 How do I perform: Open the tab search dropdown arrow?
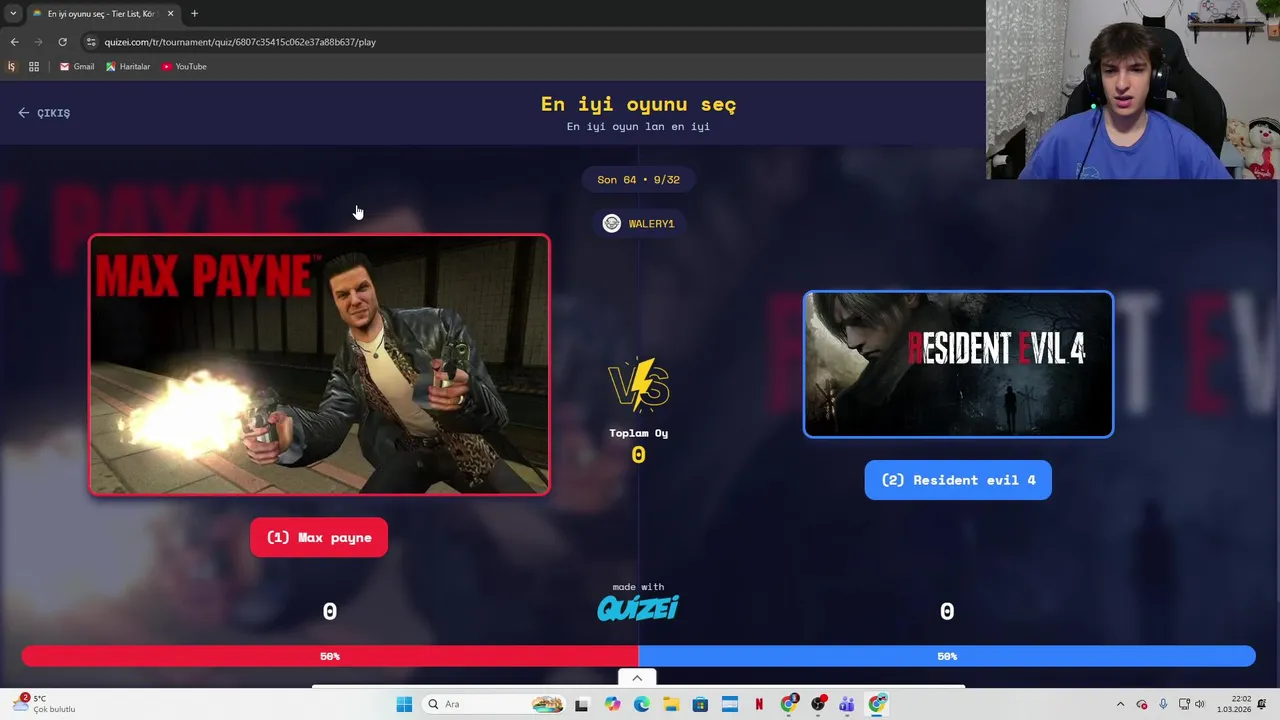[x=13, y=13]
